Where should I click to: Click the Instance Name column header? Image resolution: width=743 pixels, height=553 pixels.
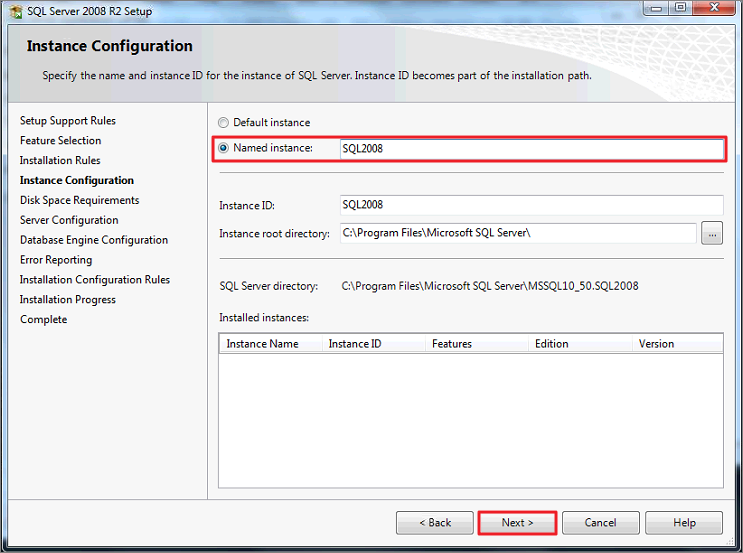click(271, 344)
